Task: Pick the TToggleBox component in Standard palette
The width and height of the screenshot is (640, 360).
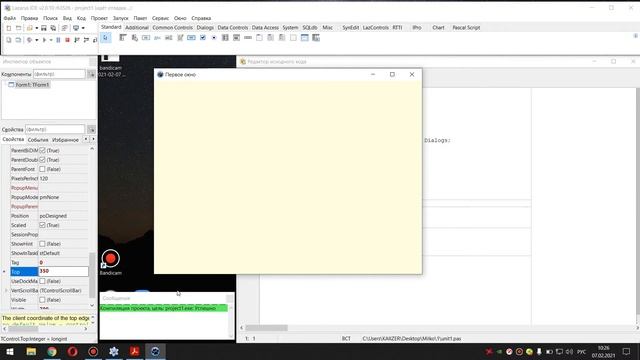Action: pyautogui.click(x=191, y=38)
